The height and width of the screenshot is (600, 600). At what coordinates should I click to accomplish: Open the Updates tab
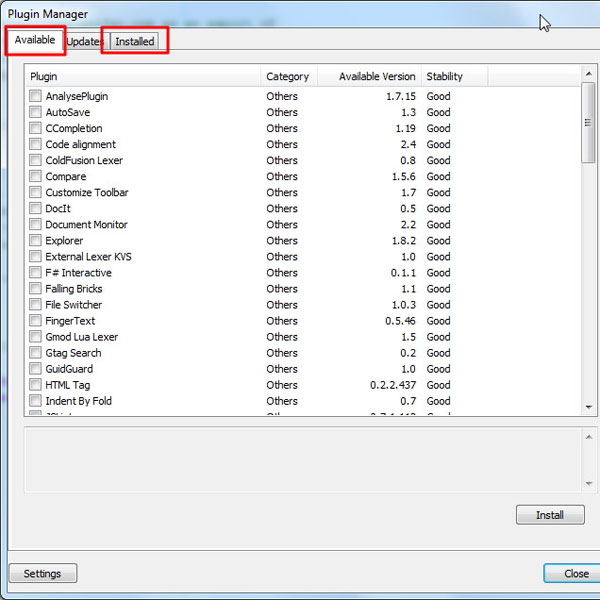[x=85, y=42]
